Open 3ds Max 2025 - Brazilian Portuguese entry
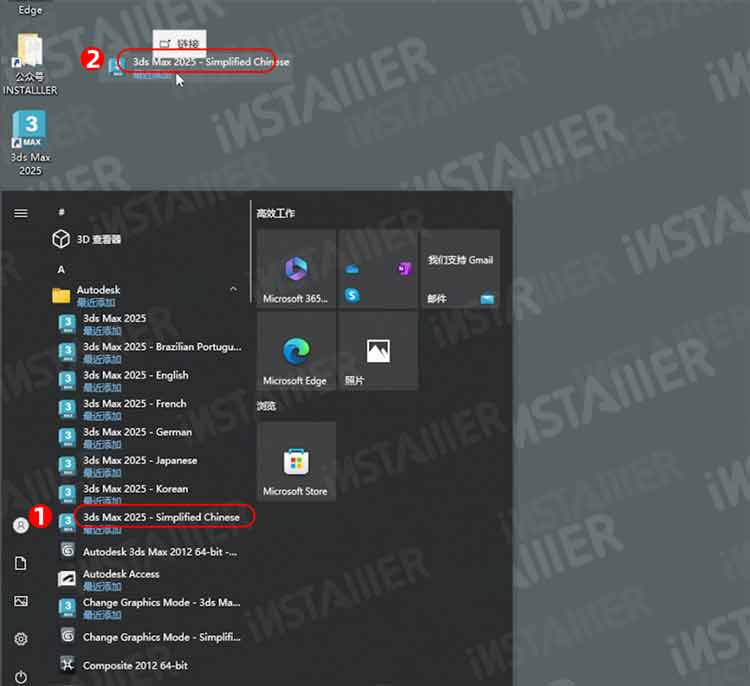This screenshot has height=686, width=750. click(149, 352)
